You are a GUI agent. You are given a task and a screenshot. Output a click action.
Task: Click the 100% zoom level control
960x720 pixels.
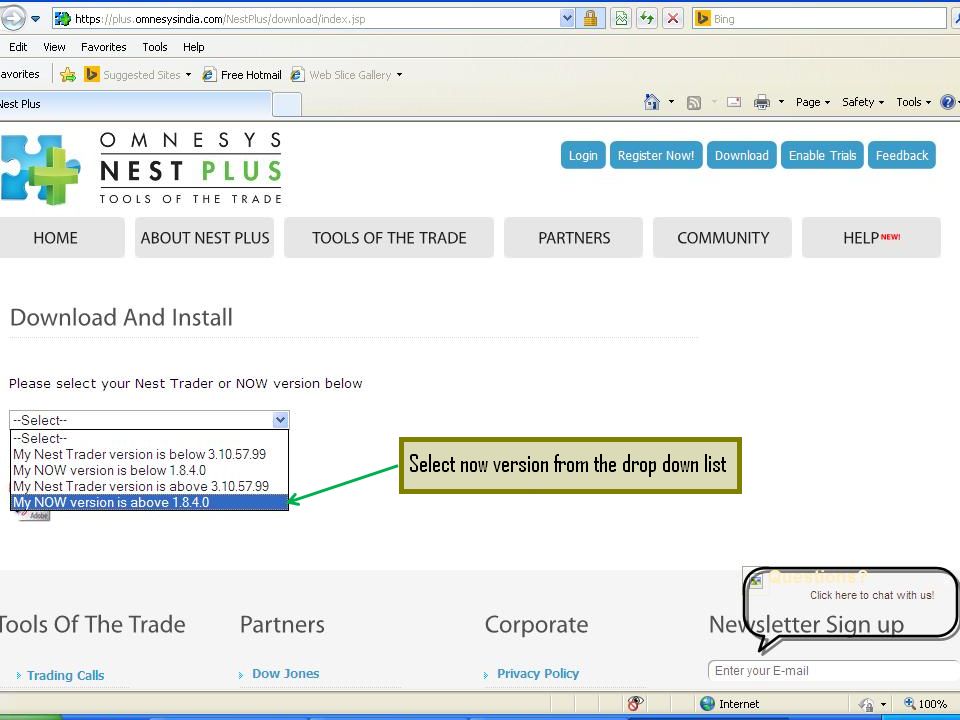click(926, 704)
